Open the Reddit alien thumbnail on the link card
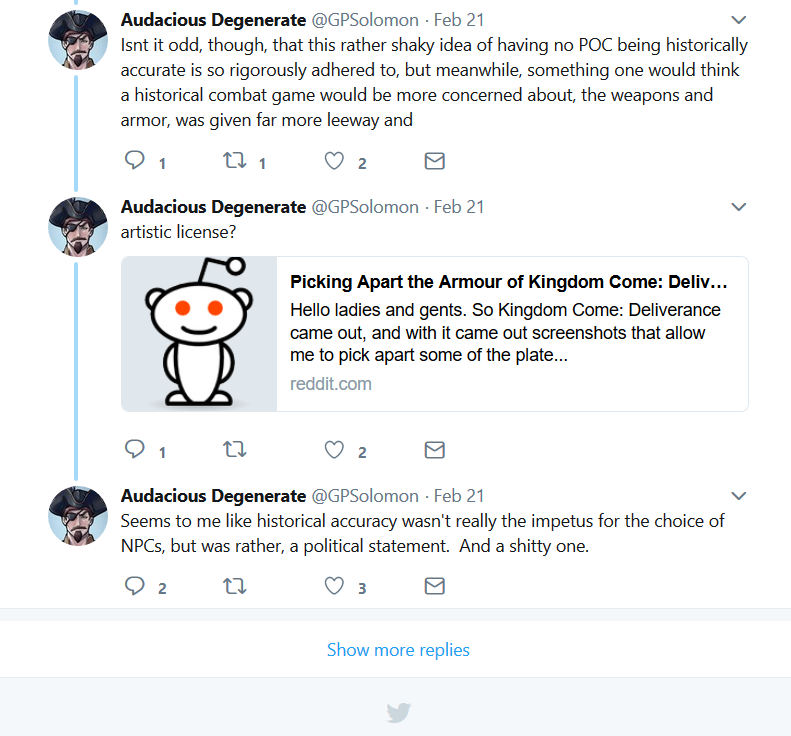The height and width of the screenshot is (736, 791). coord(199,333)
